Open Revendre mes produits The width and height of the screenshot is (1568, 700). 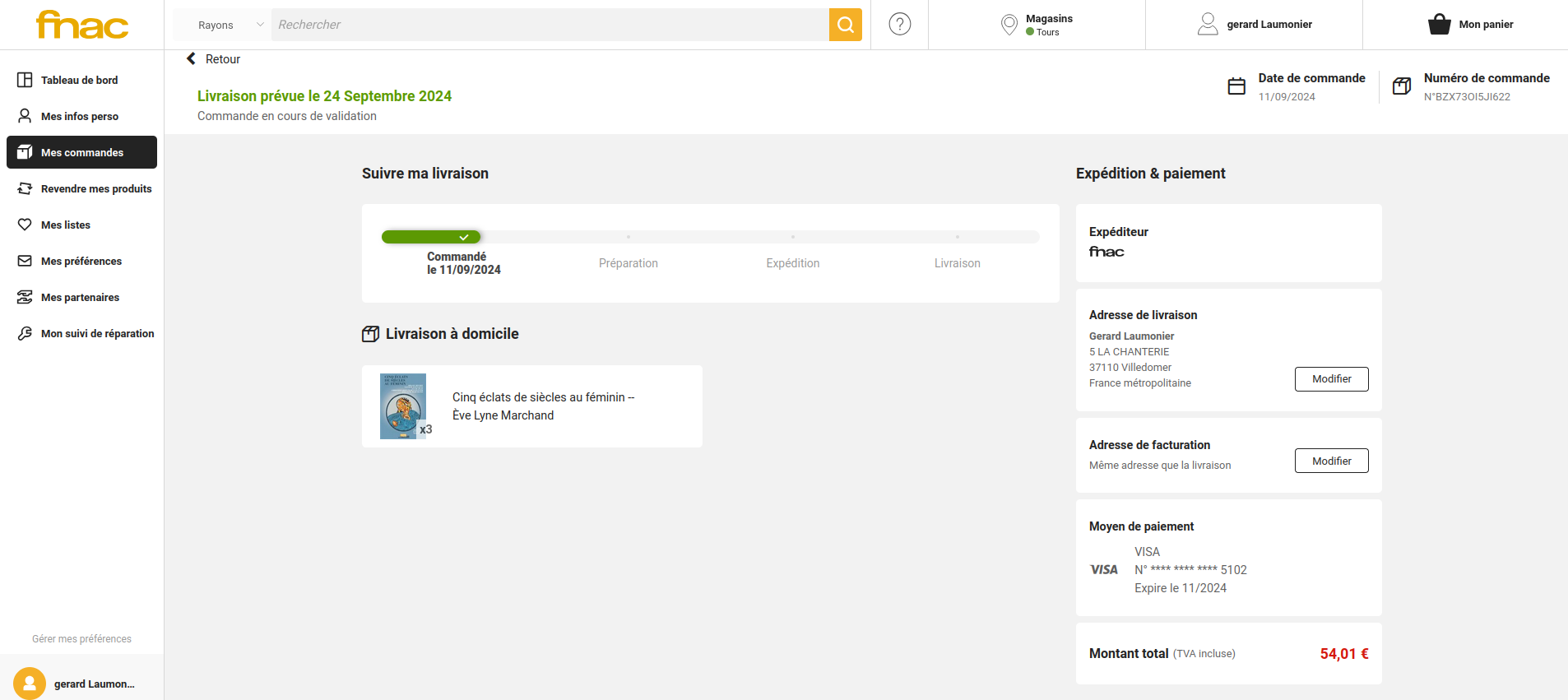[x=95, y=188]
